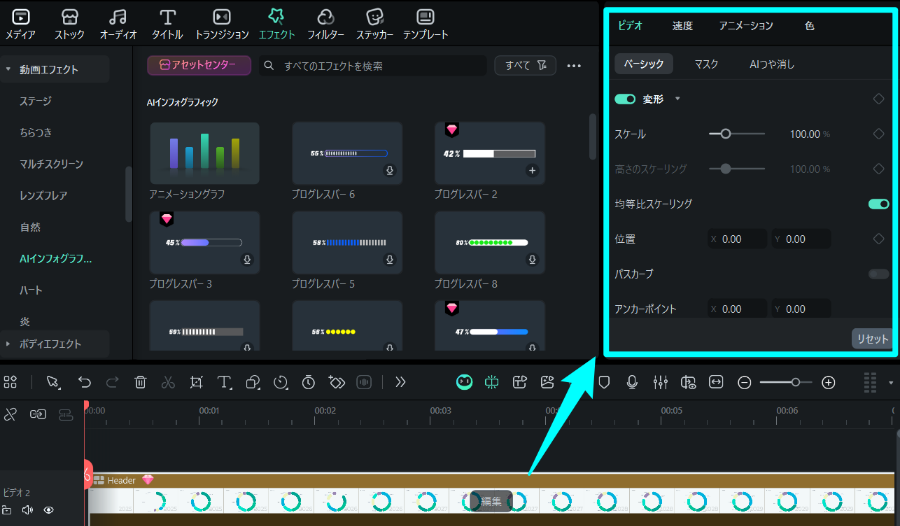
Task: Add keyframe for 位置
Action: [x=878, y=238]
